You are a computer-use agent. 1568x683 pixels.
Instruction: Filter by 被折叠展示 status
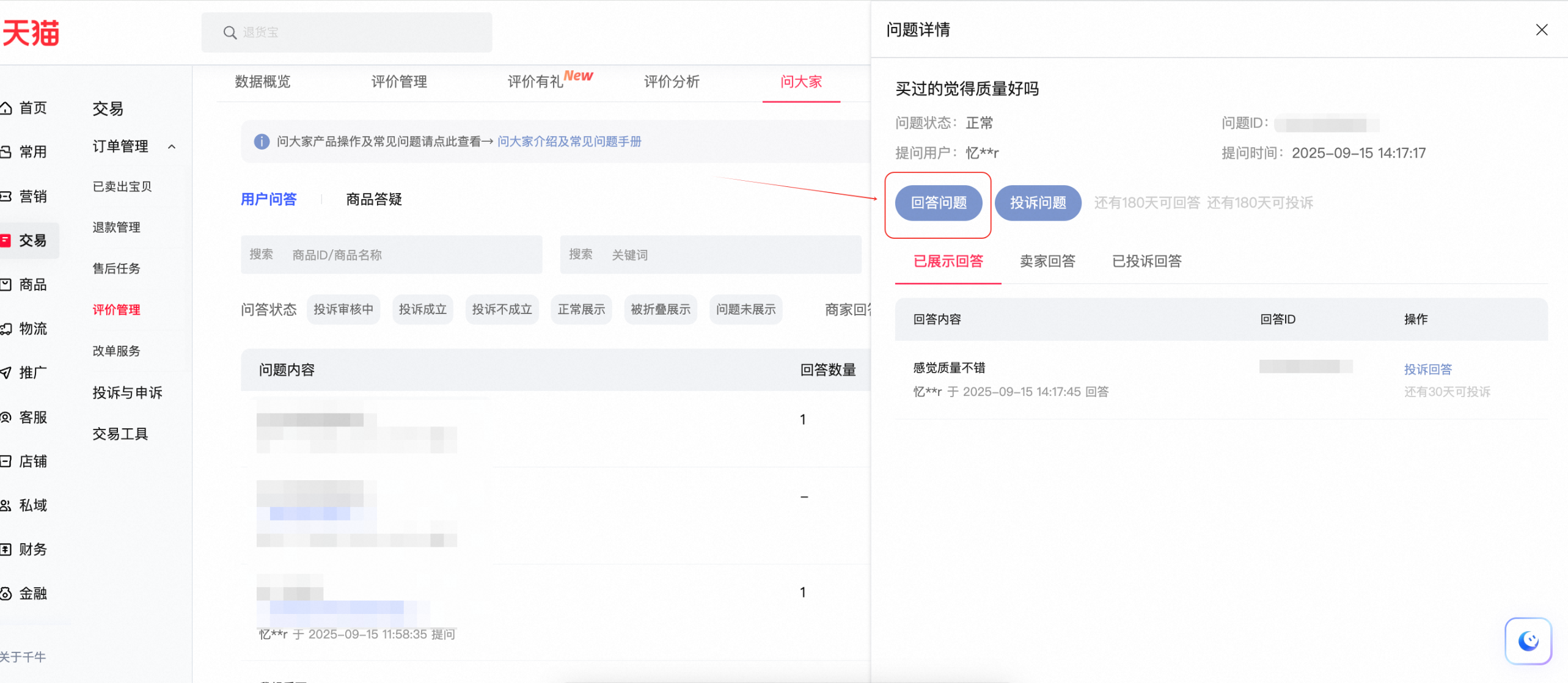click(661, 310)
